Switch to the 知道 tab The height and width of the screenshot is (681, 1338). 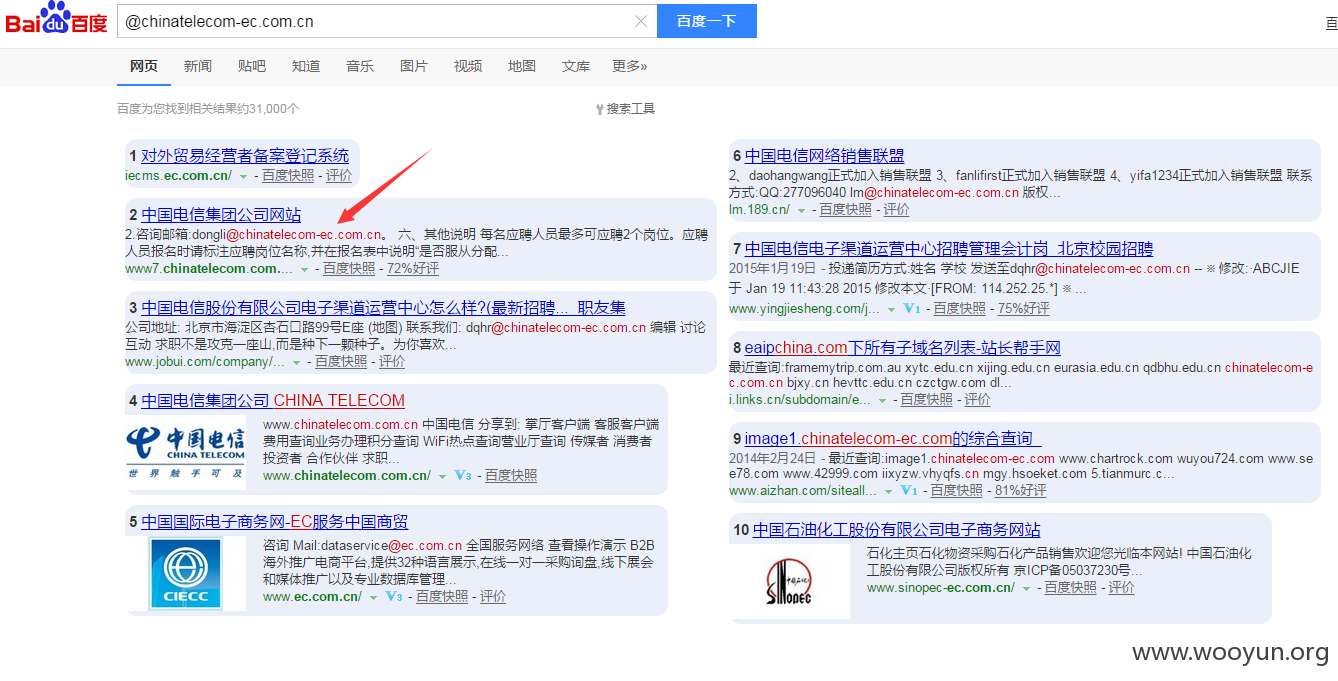point(306,66)
